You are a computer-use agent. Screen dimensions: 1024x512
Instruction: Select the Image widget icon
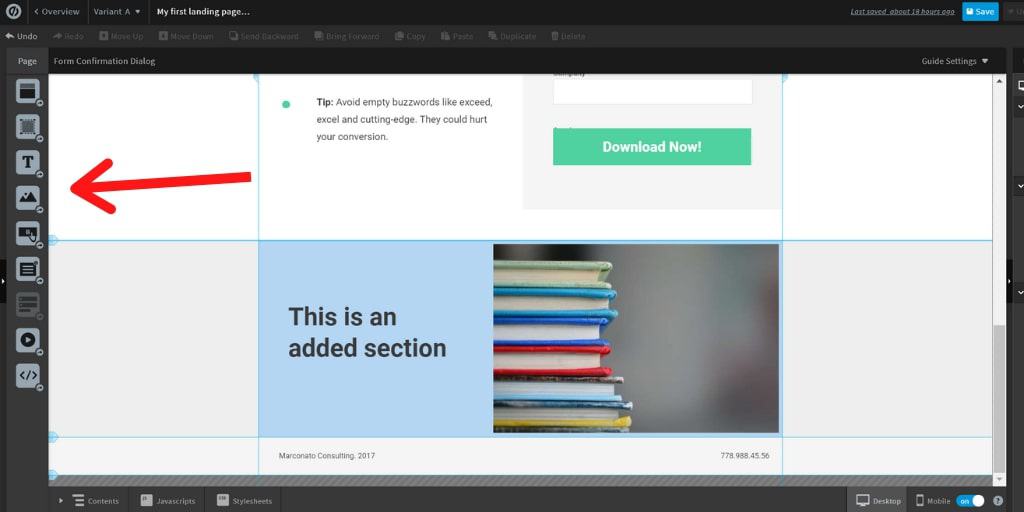(x=27, y=198)
